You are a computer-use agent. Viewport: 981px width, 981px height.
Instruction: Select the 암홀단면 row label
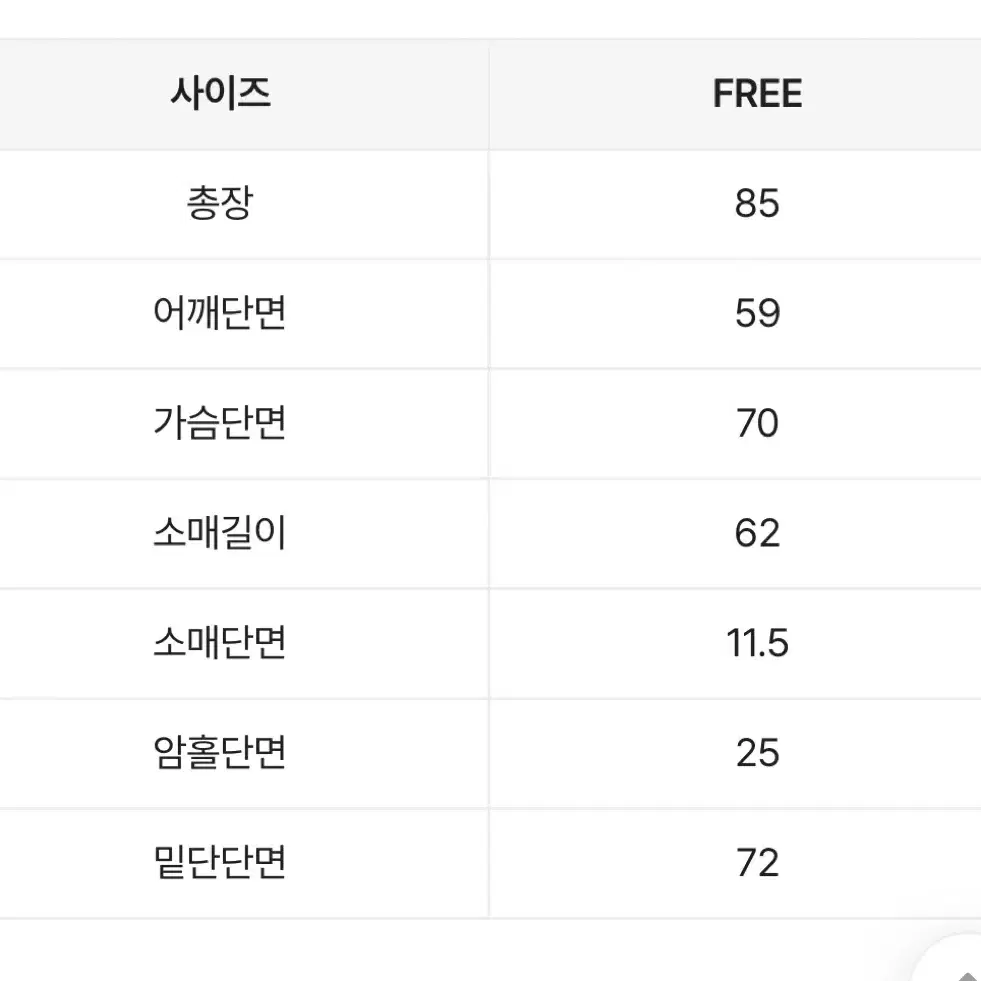click(x=220, y=753)
